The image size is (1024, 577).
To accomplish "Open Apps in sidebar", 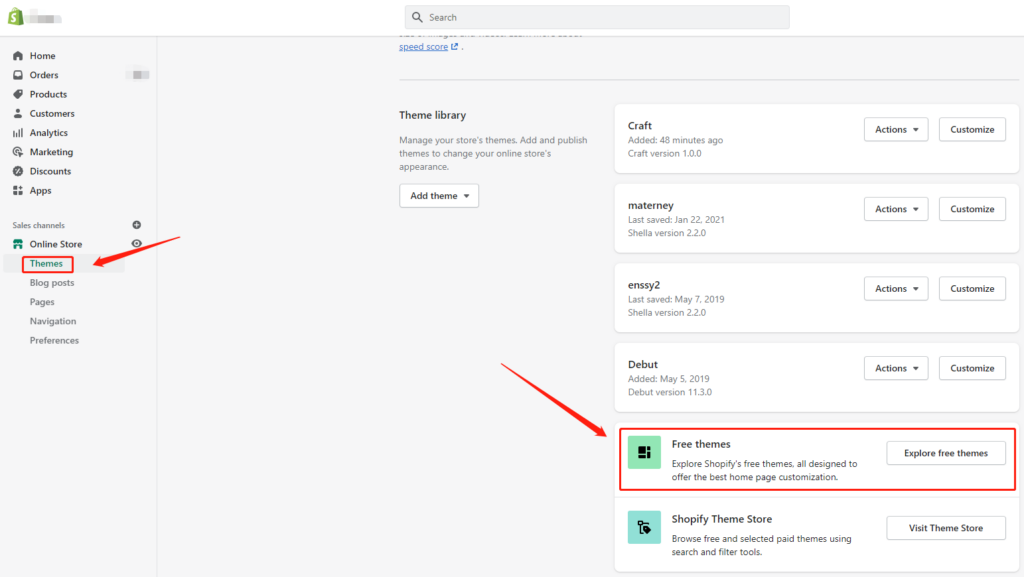I will [40, 191].
